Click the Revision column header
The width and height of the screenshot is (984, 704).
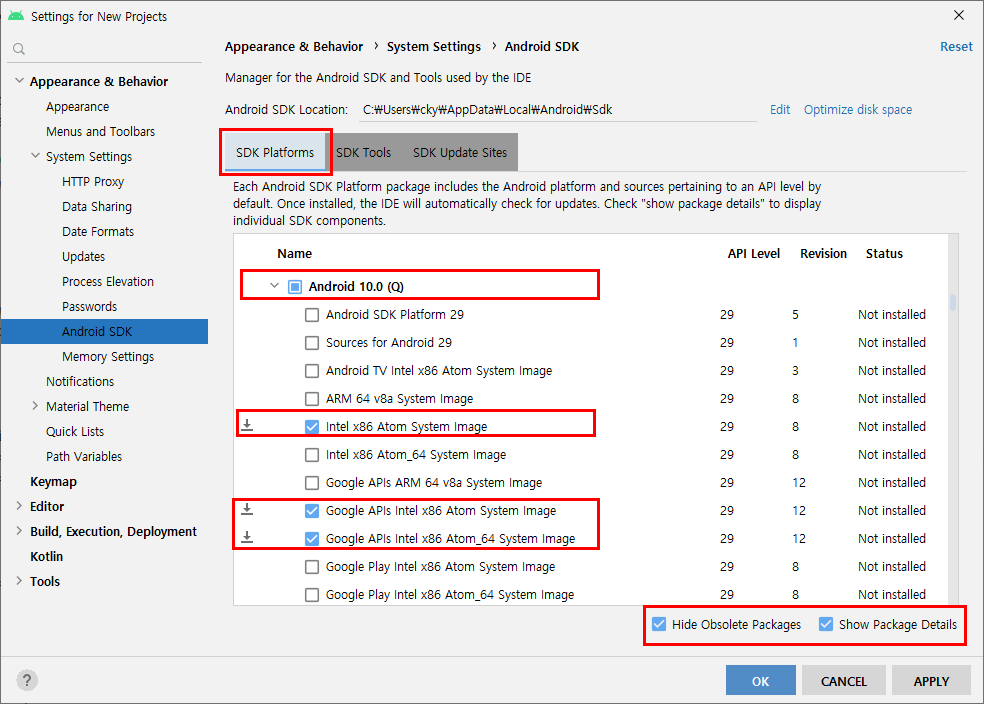coord(823,253)
